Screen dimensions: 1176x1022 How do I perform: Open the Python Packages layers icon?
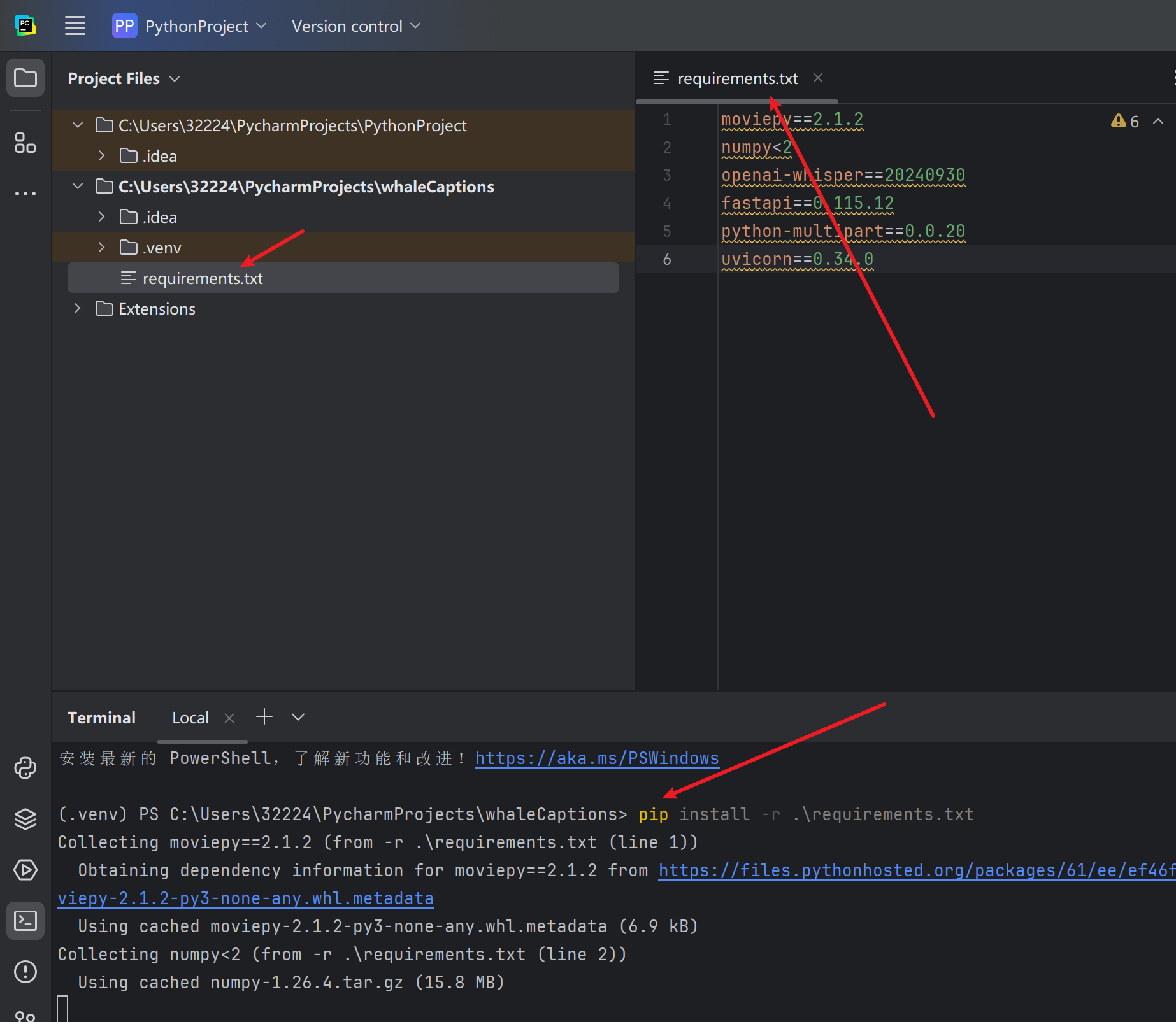(25, 819)
